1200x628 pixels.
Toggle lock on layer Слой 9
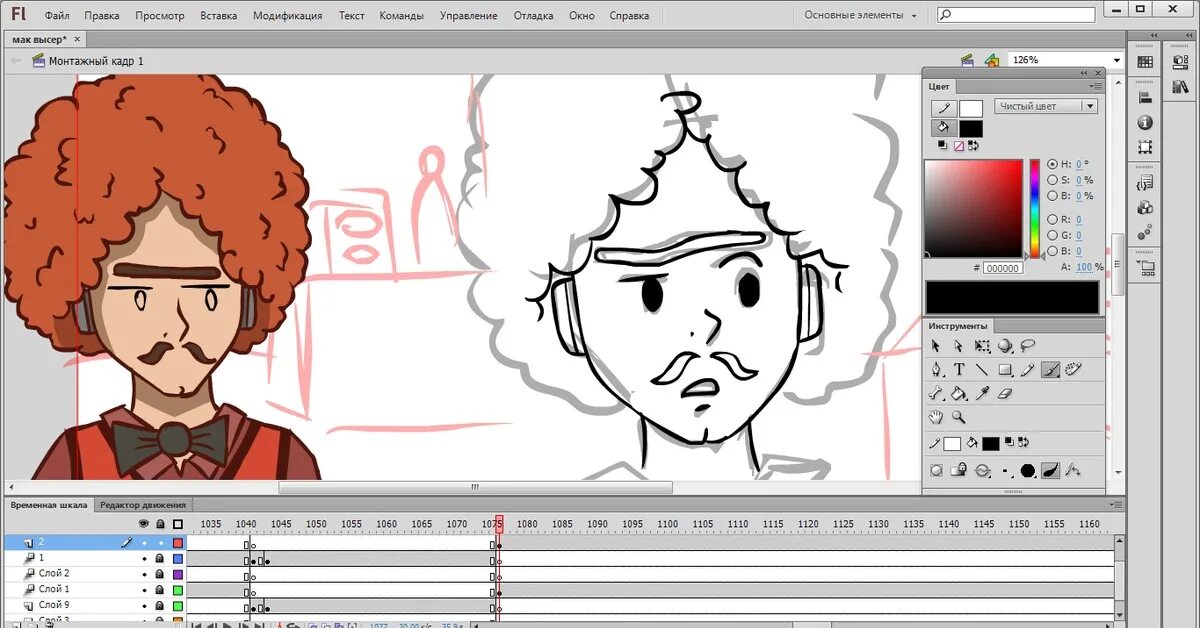tap(159, 605)
